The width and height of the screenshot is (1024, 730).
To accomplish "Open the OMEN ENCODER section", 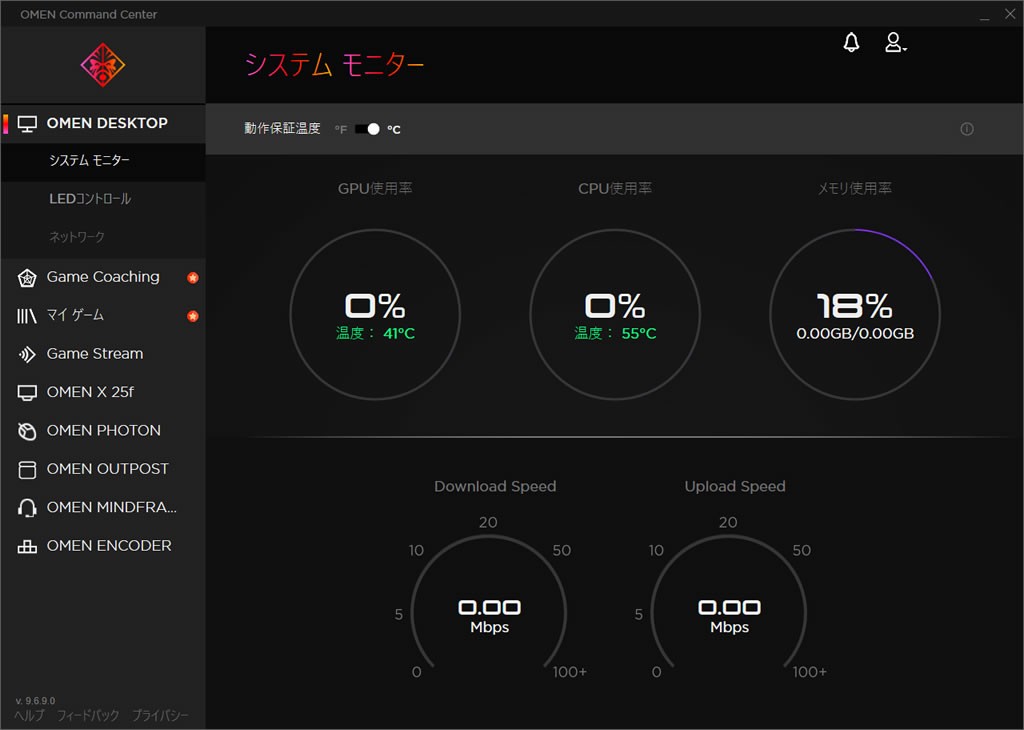I will pyautogui.click(x=103, y=547).
